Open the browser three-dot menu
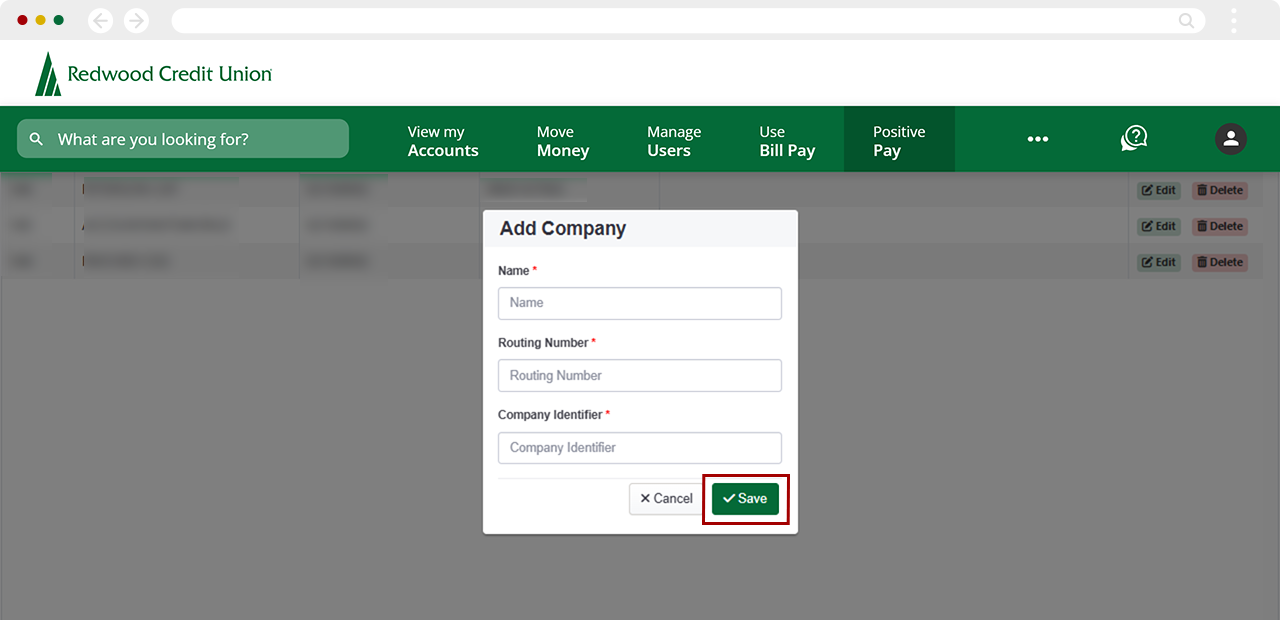The height and width of the screenshot is (620, 1280). click(1234, 20)
